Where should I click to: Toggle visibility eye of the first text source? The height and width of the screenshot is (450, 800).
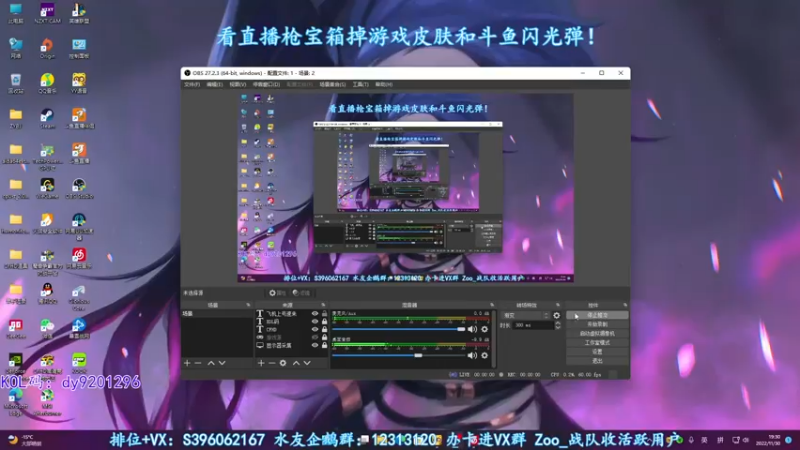coord(315,314)
